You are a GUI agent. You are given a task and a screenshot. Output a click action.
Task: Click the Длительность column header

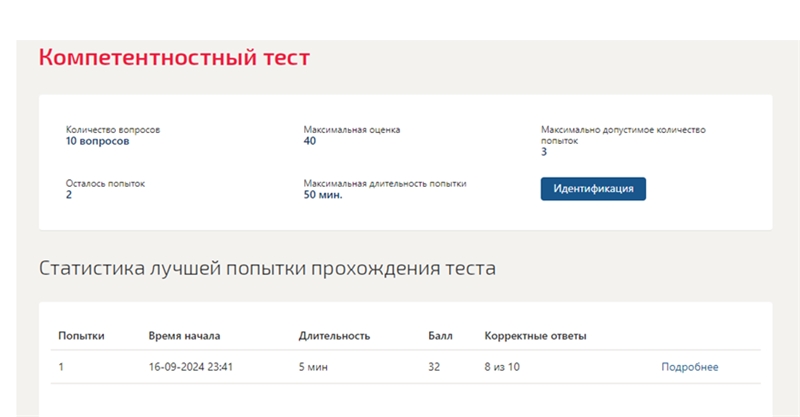[x=334, y=336]
